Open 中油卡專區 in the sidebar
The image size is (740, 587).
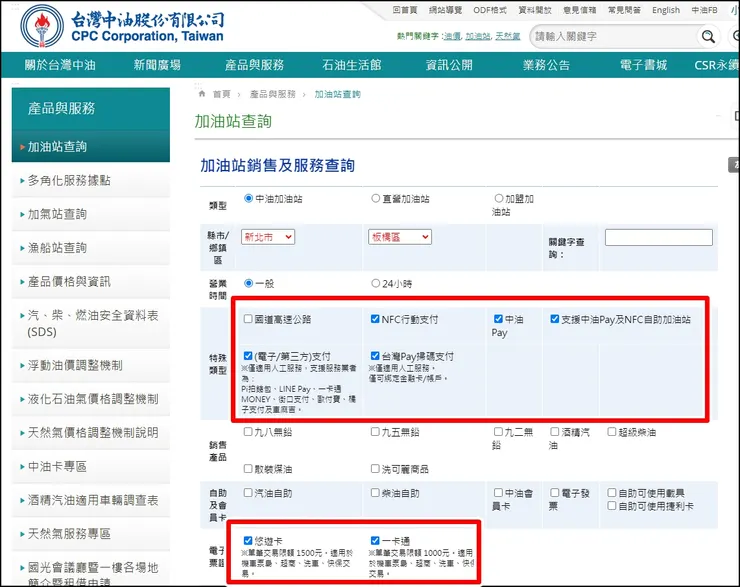91,467
